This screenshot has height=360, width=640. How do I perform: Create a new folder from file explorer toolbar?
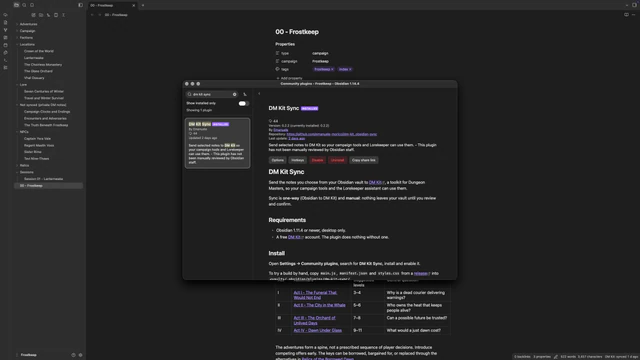41,15
